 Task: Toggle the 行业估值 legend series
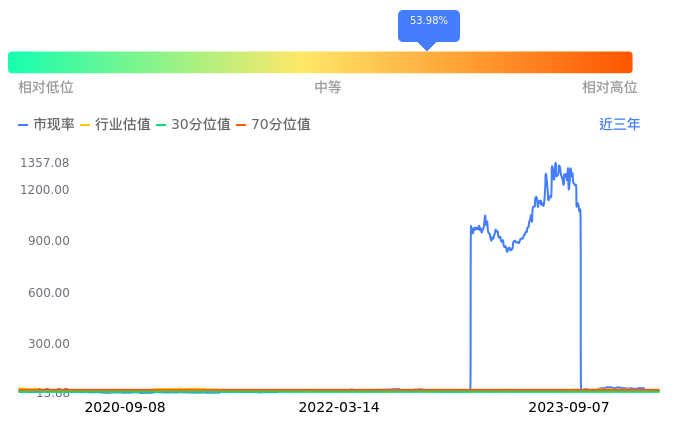(x=115, y=125)
